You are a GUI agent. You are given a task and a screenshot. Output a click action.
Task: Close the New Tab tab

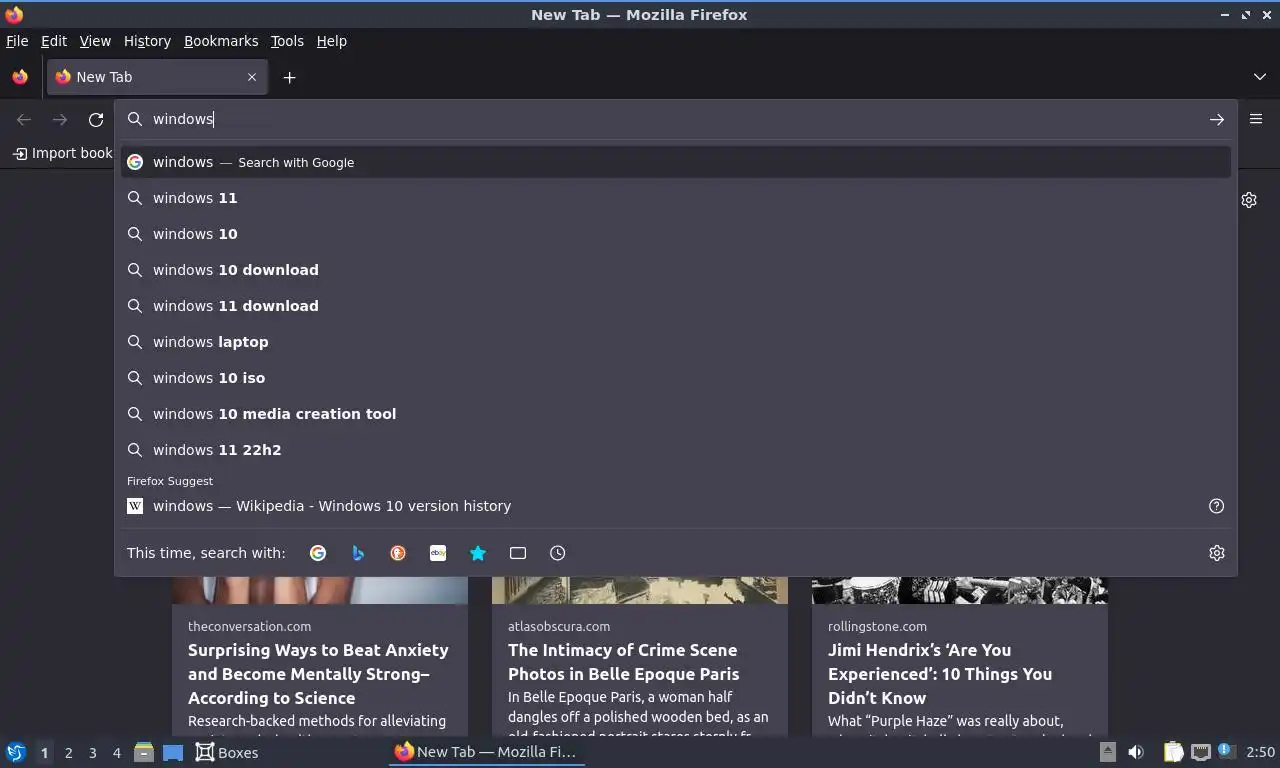252,77
